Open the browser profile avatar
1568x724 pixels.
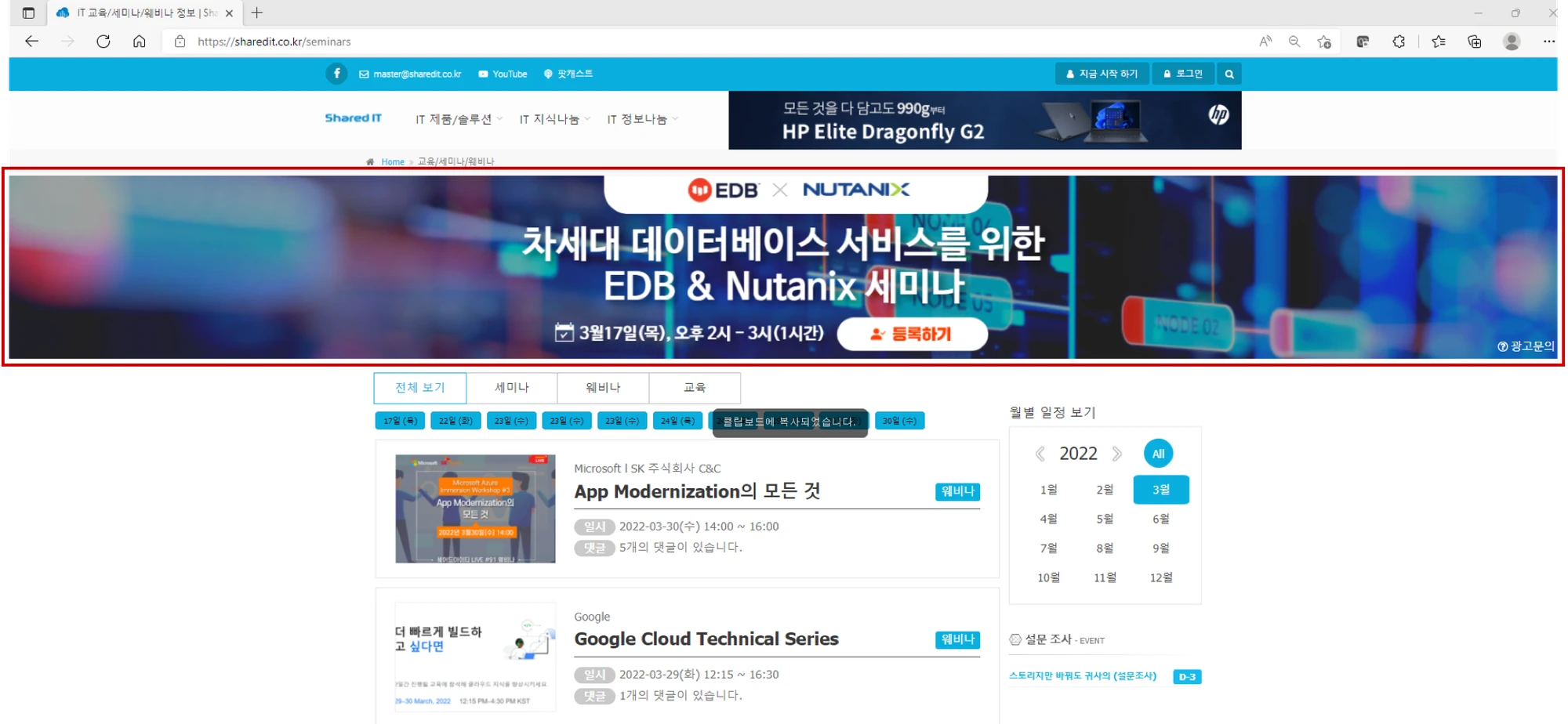click(x=1512, y=42)
